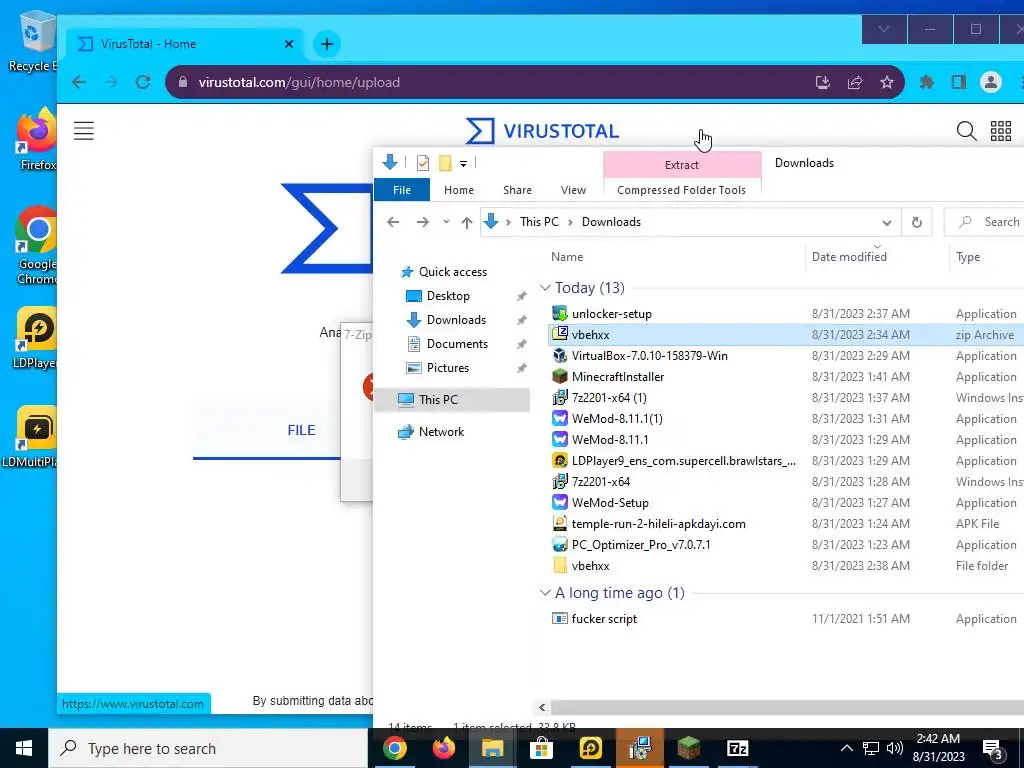Open Customize Quick Access Toolbar dropdown
Screen dimensions: 1024x768
click(463, 163)
